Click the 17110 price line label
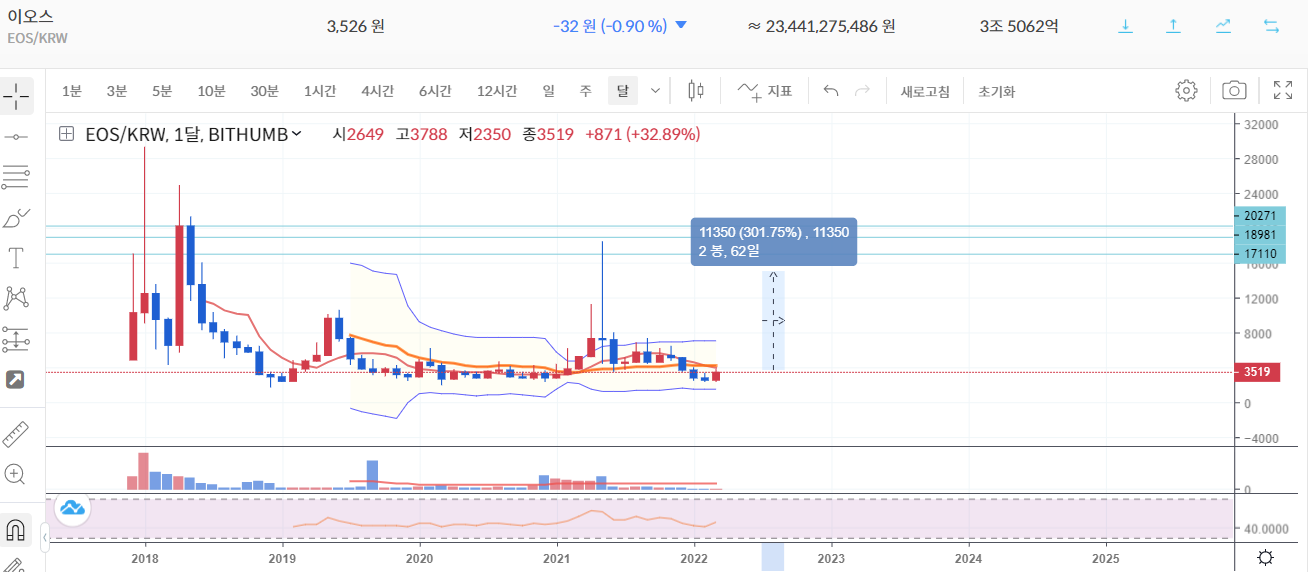 coord(1259,255)
